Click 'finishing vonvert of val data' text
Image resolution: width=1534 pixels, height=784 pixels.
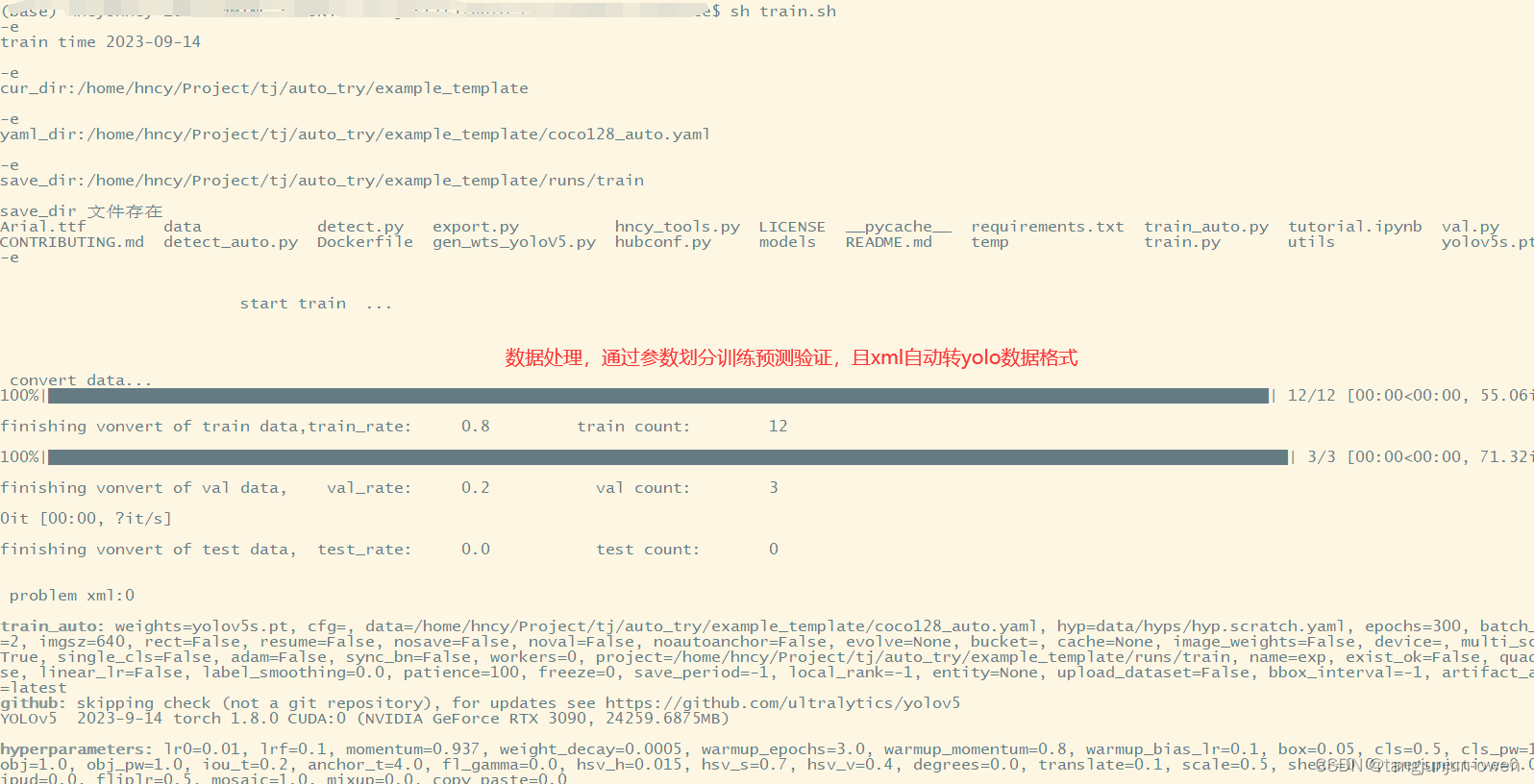pos(144,488)
